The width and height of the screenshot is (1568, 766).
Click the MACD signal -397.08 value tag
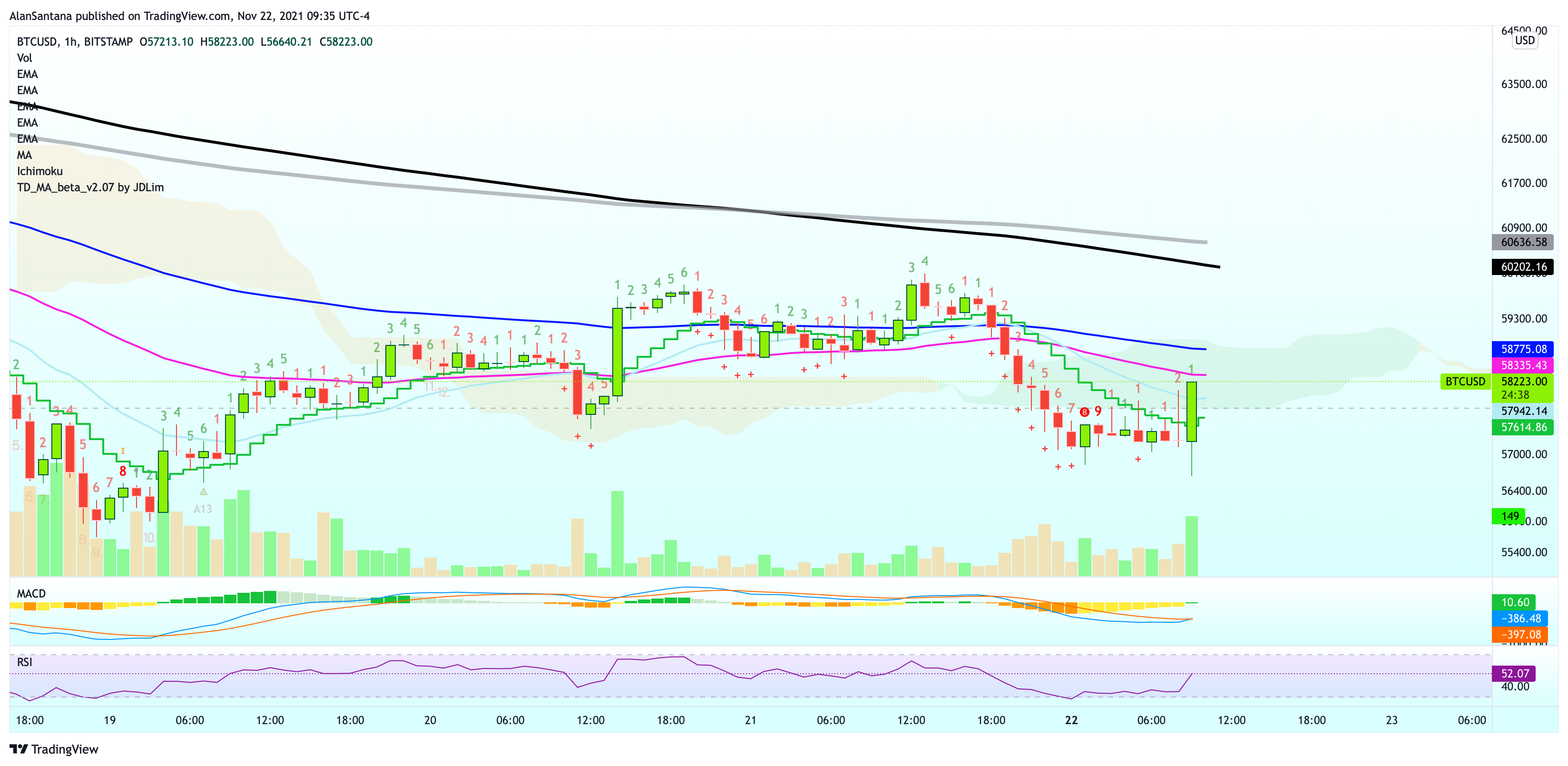coord(1520,635)
